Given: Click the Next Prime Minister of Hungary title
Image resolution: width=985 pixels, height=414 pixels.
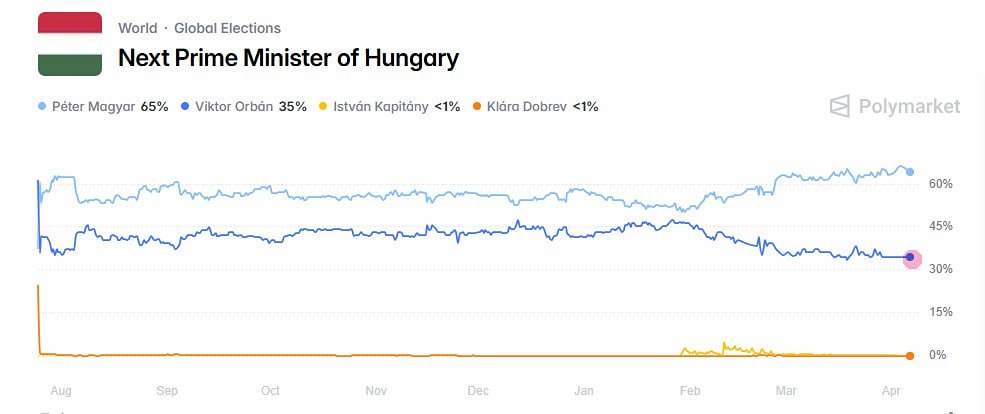Looking at the screenshot, I should click(288, 58).
